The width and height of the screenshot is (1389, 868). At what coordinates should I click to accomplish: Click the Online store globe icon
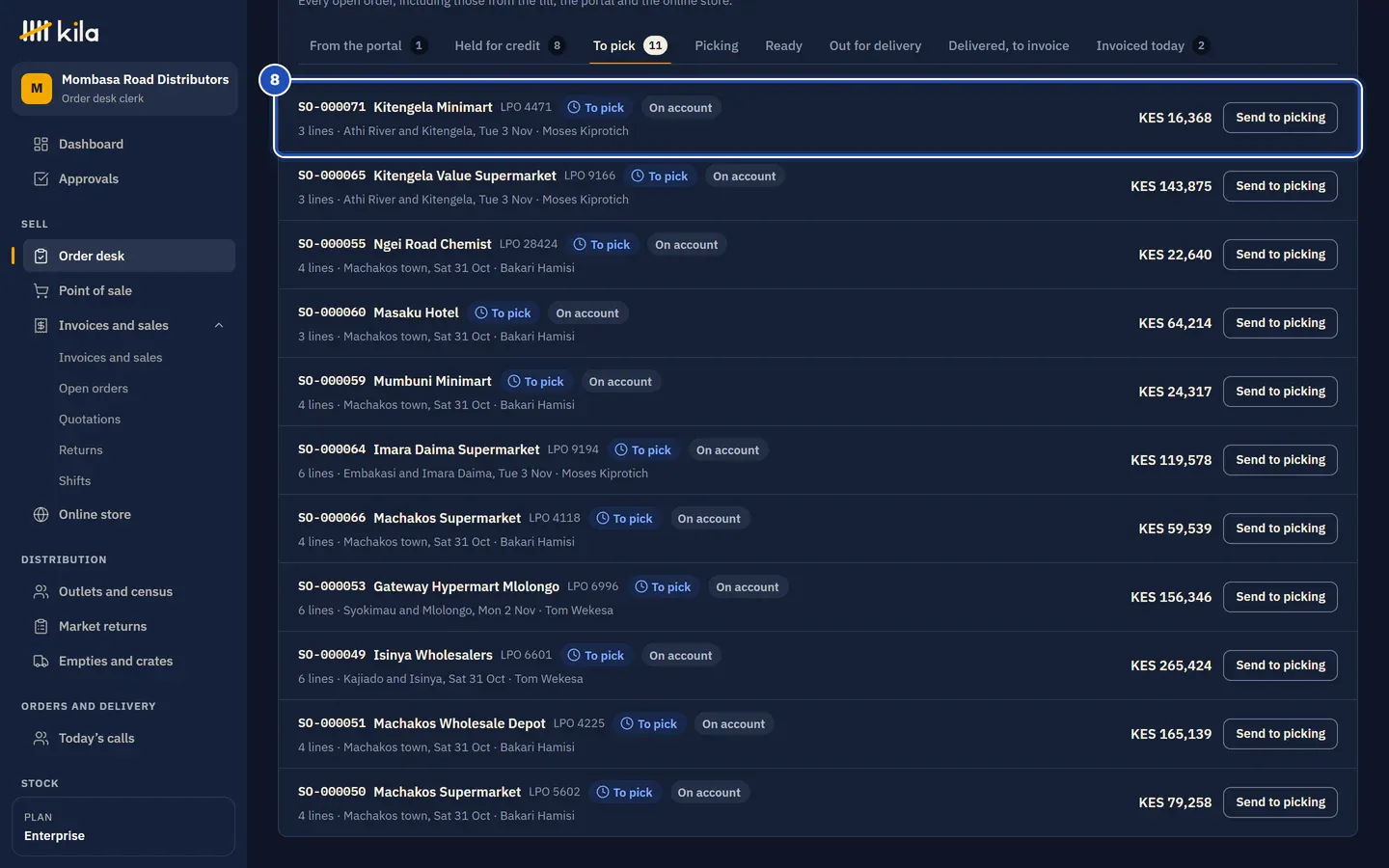pos(41,515)
